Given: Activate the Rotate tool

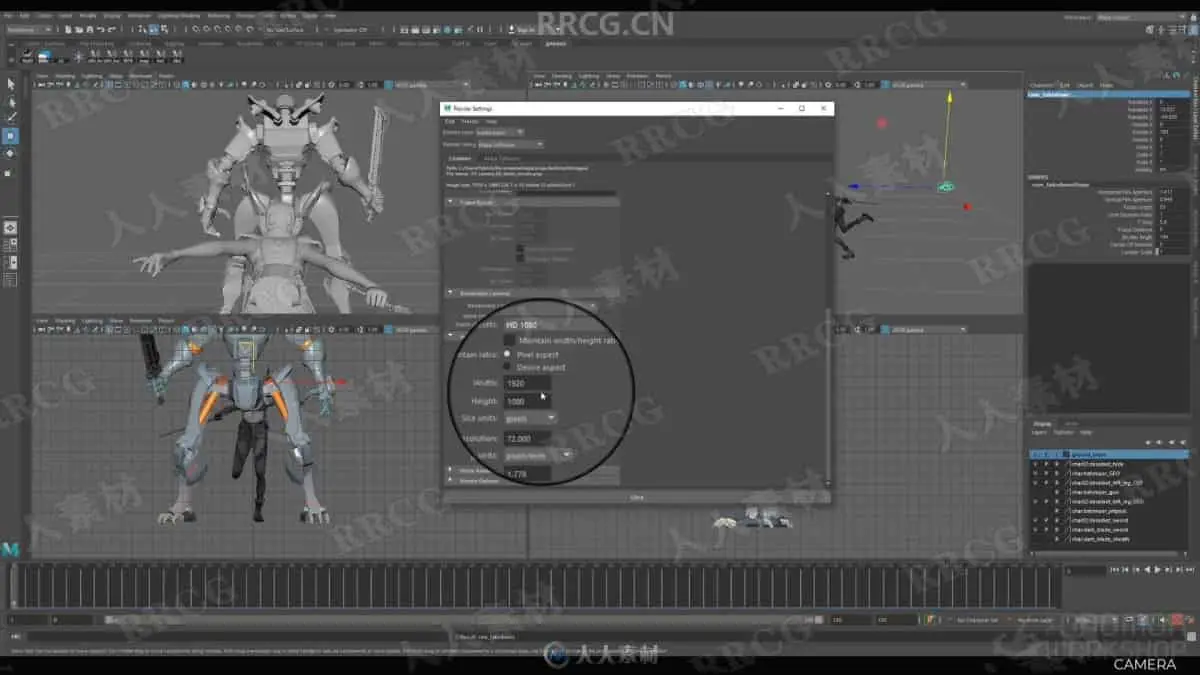Looking at the screenshot, I should tap(11, 153).
